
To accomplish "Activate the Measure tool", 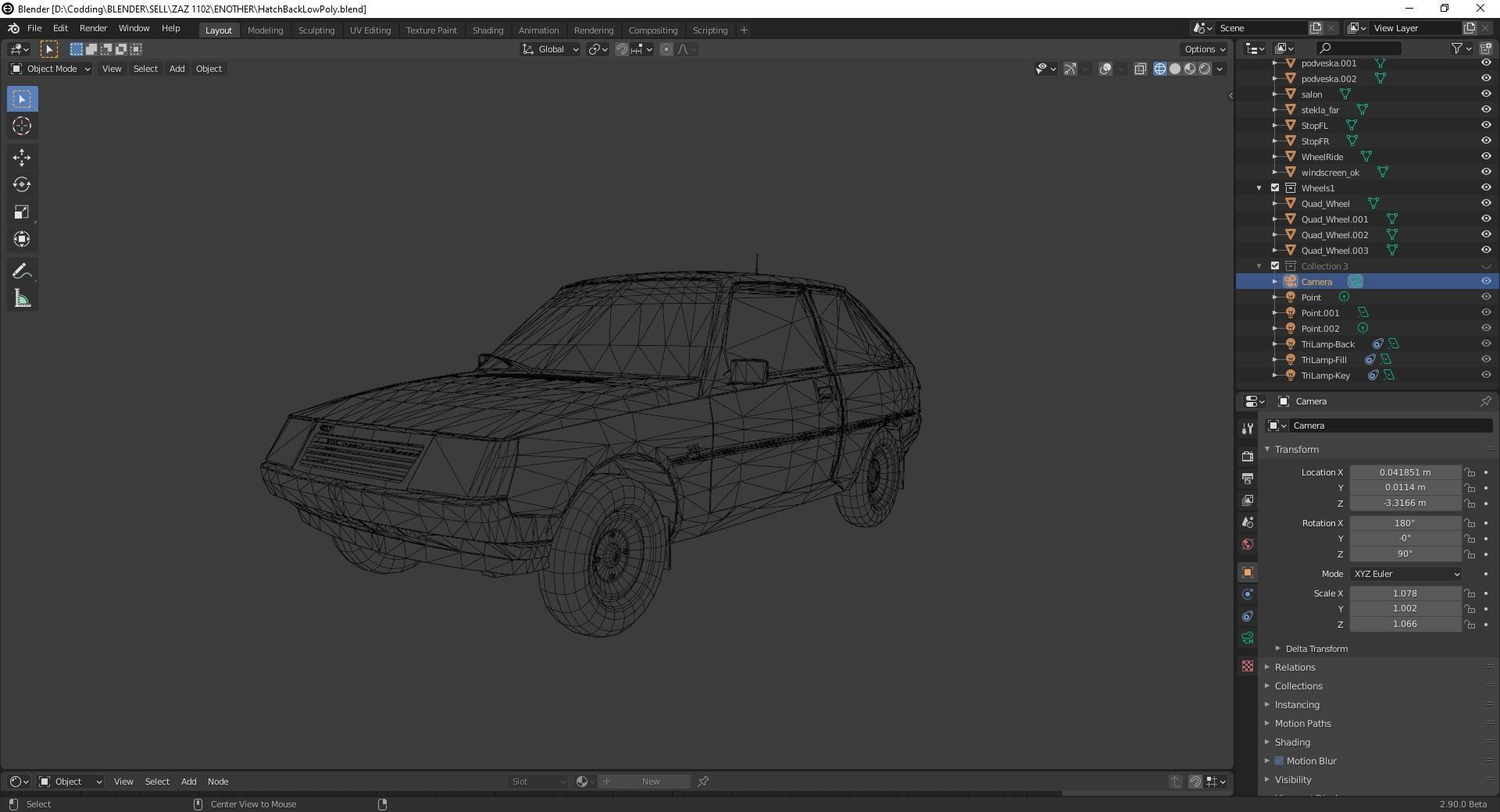I will coord(21,297).
